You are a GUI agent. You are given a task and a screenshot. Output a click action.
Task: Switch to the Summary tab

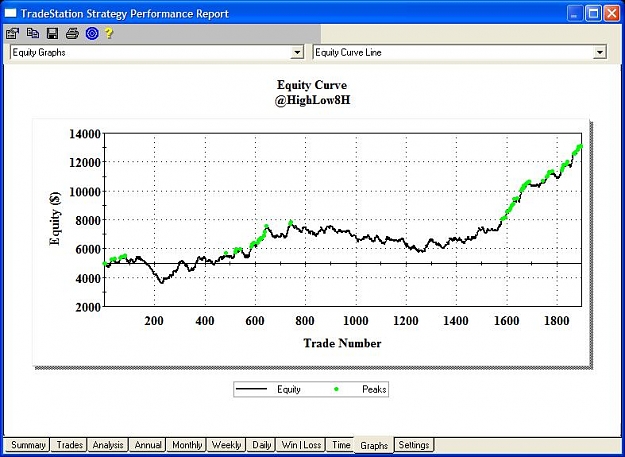point(27,445)
